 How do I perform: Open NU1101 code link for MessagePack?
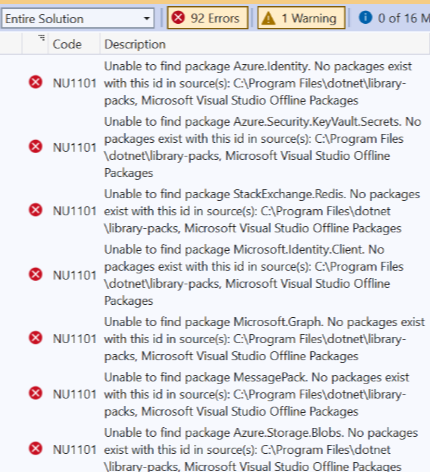[75, 394]
